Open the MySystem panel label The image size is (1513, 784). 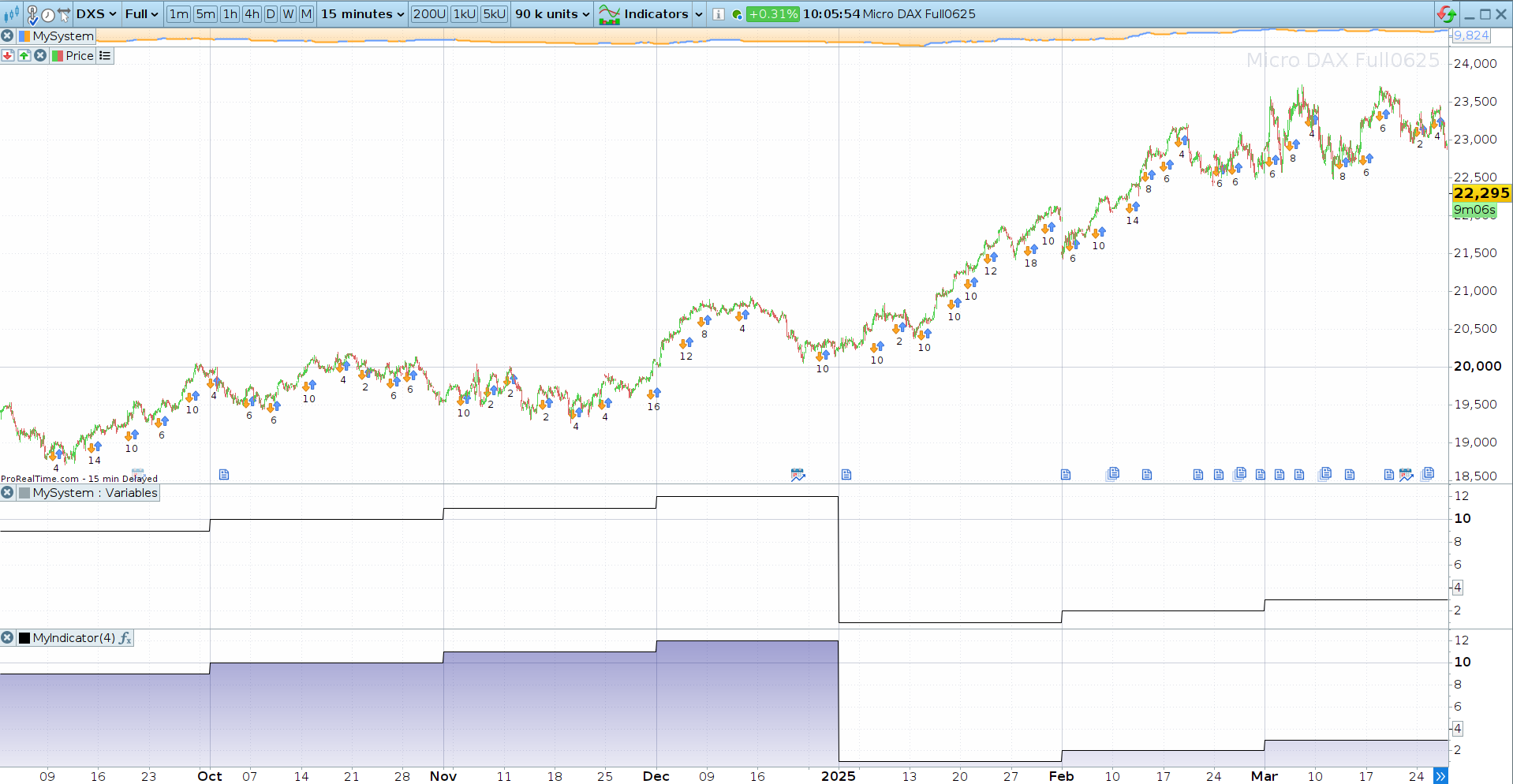click(x=63, y=35)
